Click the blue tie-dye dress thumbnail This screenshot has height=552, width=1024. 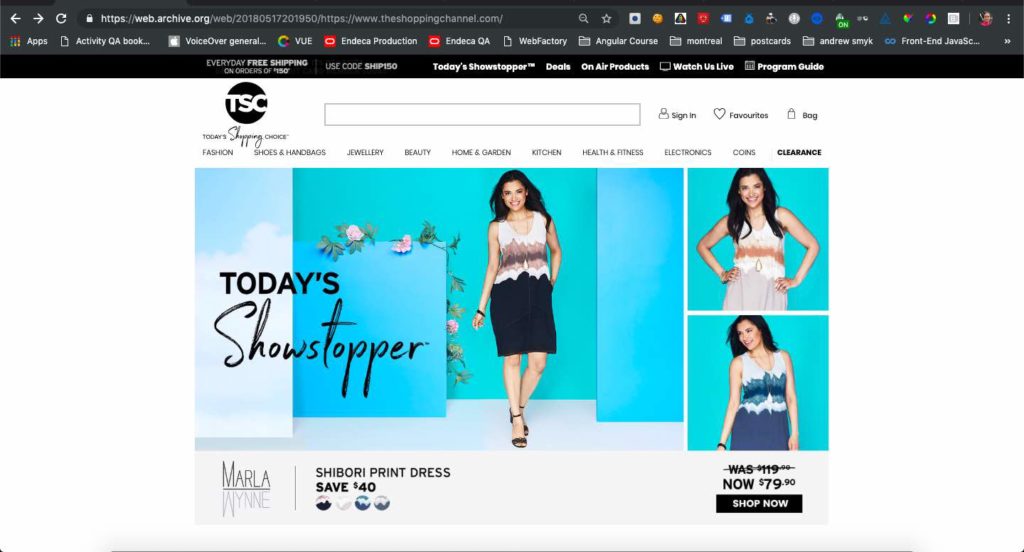pyautogui.click(x=758, y=383)
